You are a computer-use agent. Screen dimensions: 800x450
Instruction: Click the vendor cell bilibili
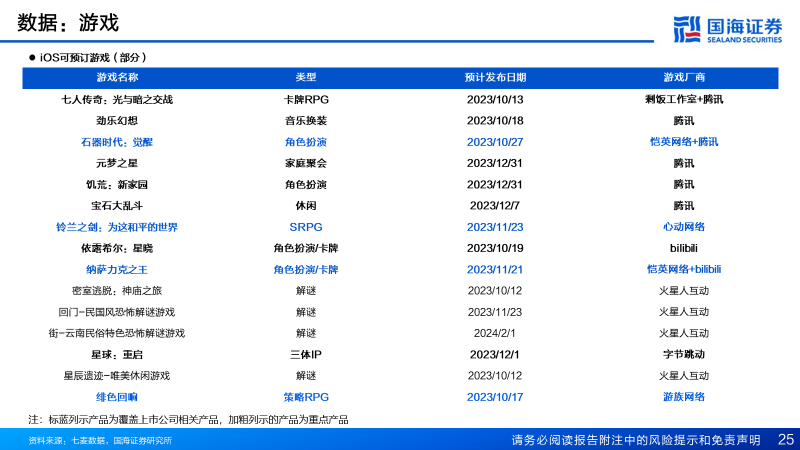coord(684,248)
